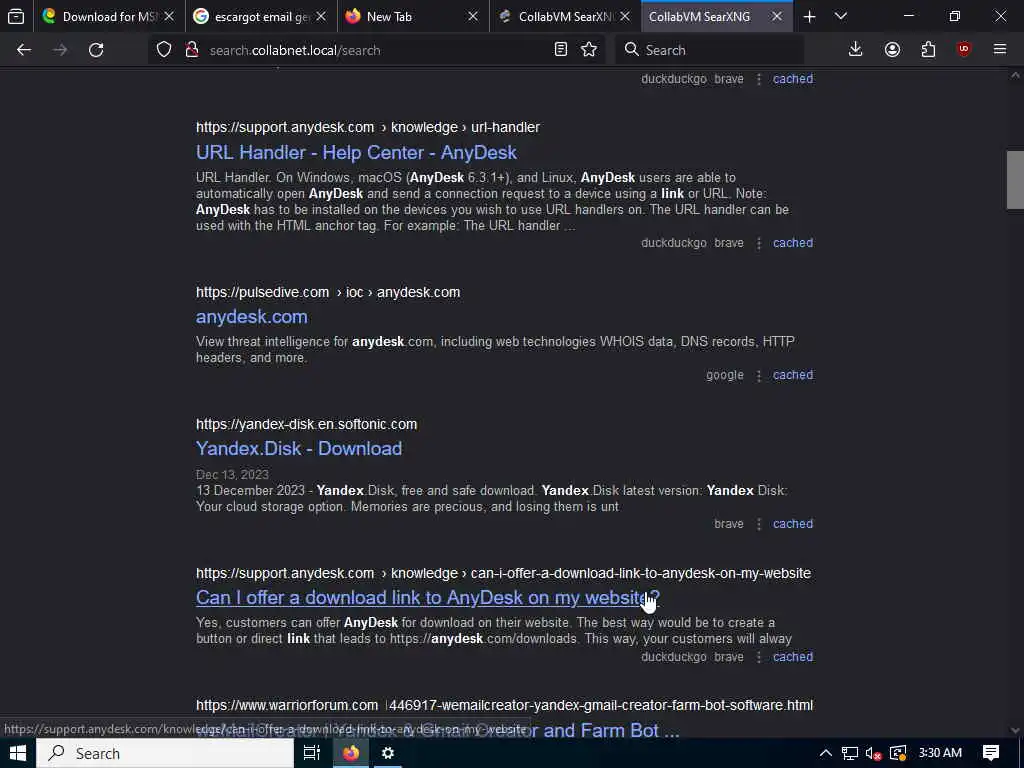Image resolution: width=1024 pixels, height=768 pixels.
Task: Open cached copy of download link result
Action: (793, 657)
